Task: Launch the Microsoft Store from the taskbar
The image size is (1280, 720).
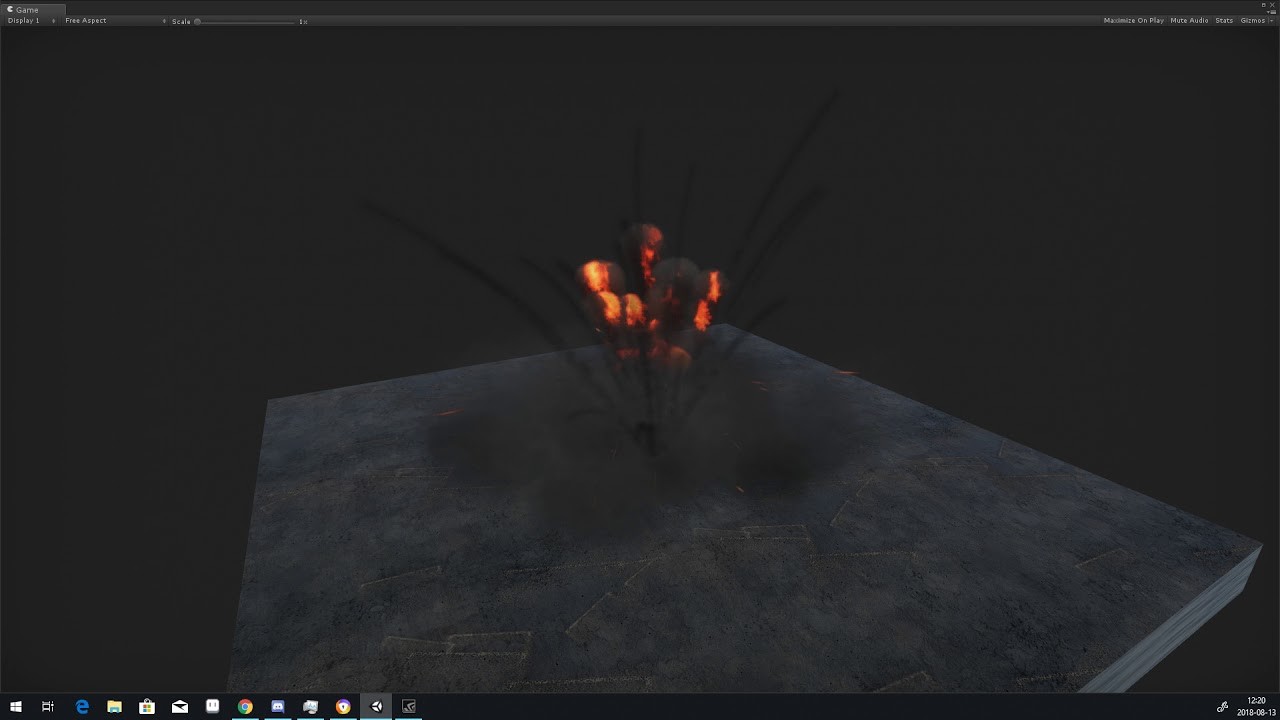Action: coord(145,707)
